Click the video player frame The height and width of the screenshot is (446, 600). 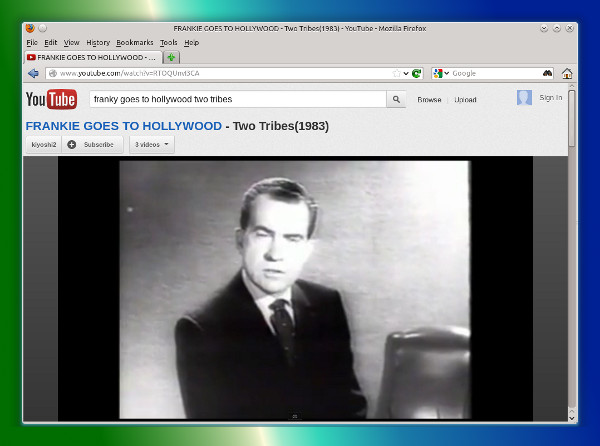coord(295,289)
